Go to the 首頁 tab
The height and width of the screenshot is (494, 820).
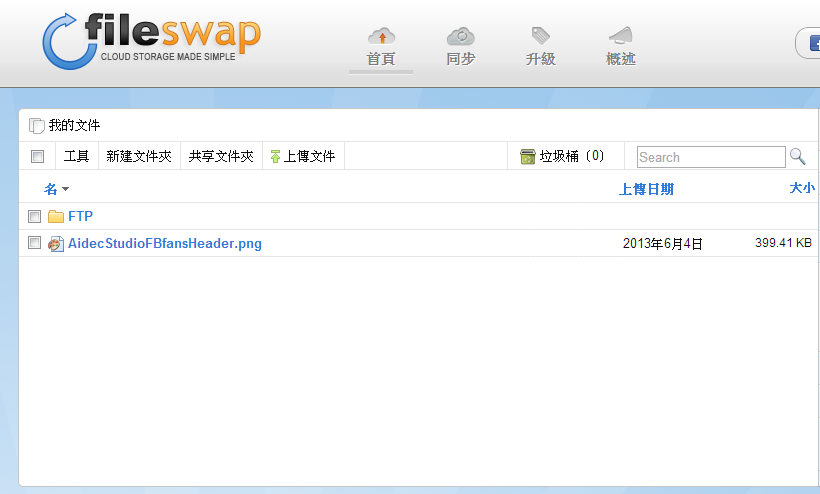click(381, 59)
